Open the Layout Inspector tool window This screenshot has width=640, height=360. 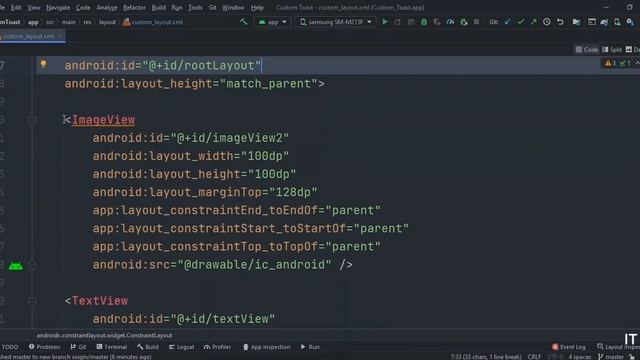[618, 347]
